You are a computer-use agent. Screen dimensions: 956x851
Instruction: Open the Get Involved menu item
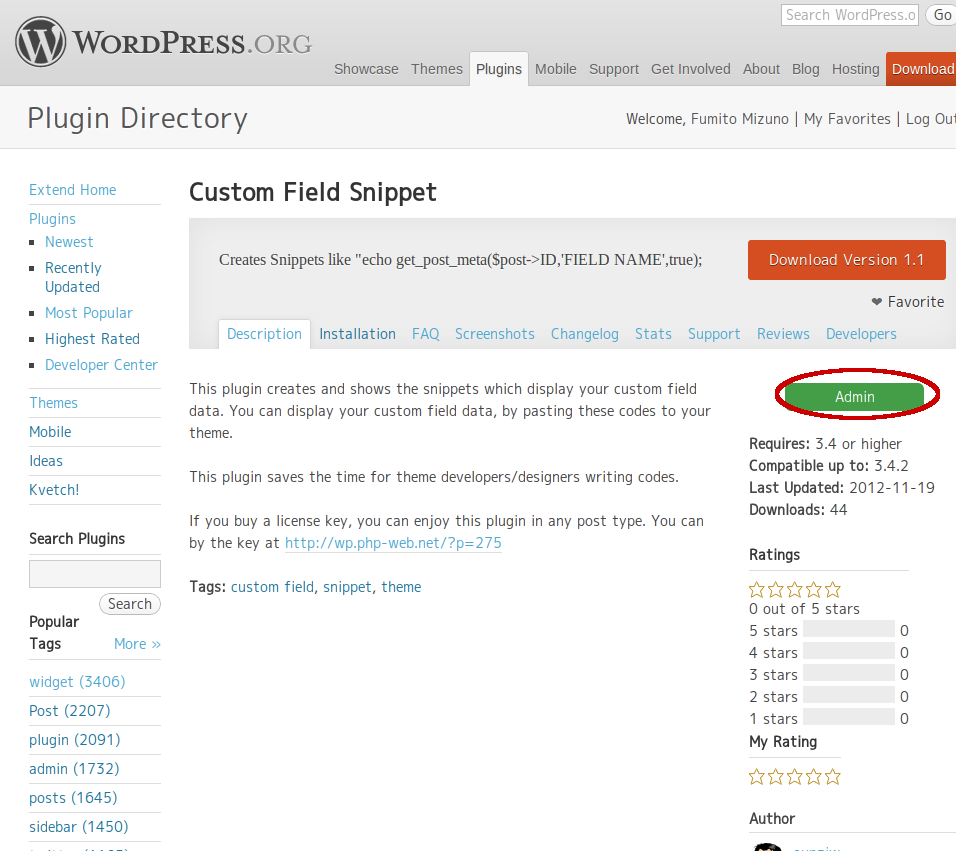point(691,69)
